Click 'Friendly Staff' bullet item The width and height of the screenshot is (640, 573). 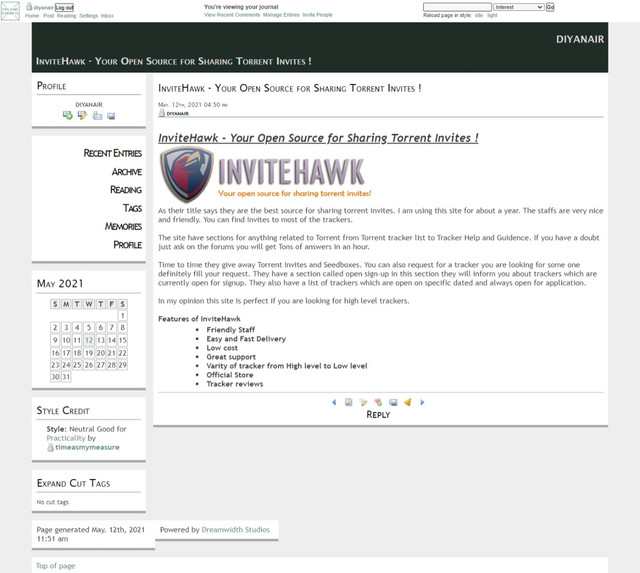231,330
